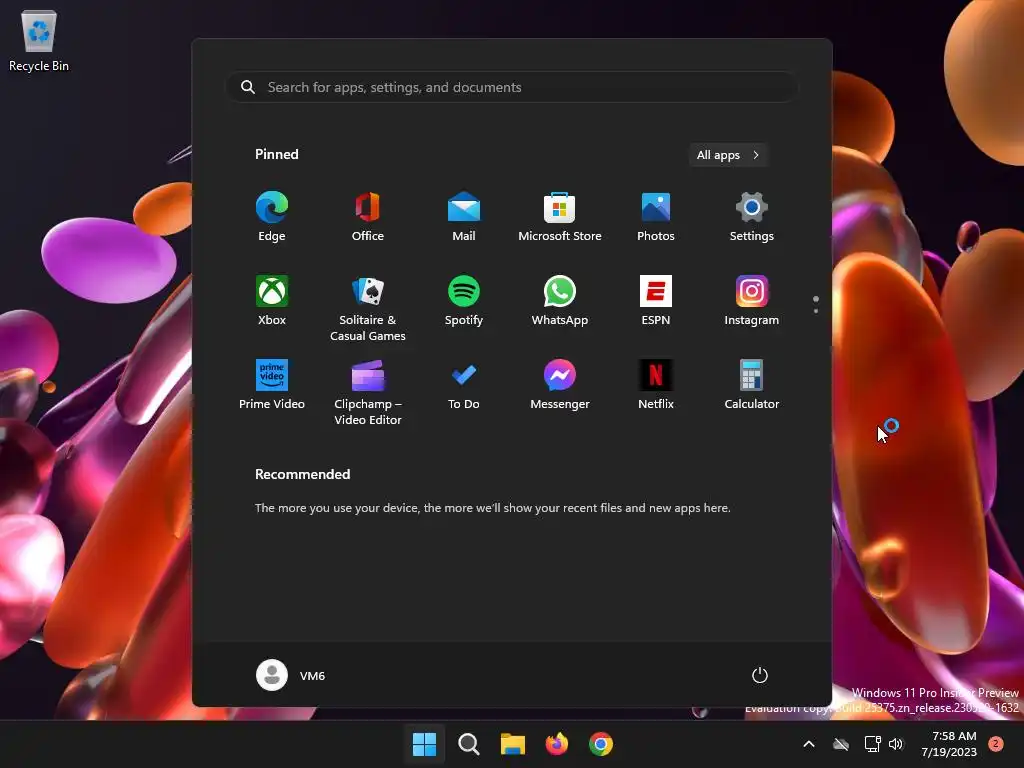Open Clipchamp Video Editor

pos(368,392)
